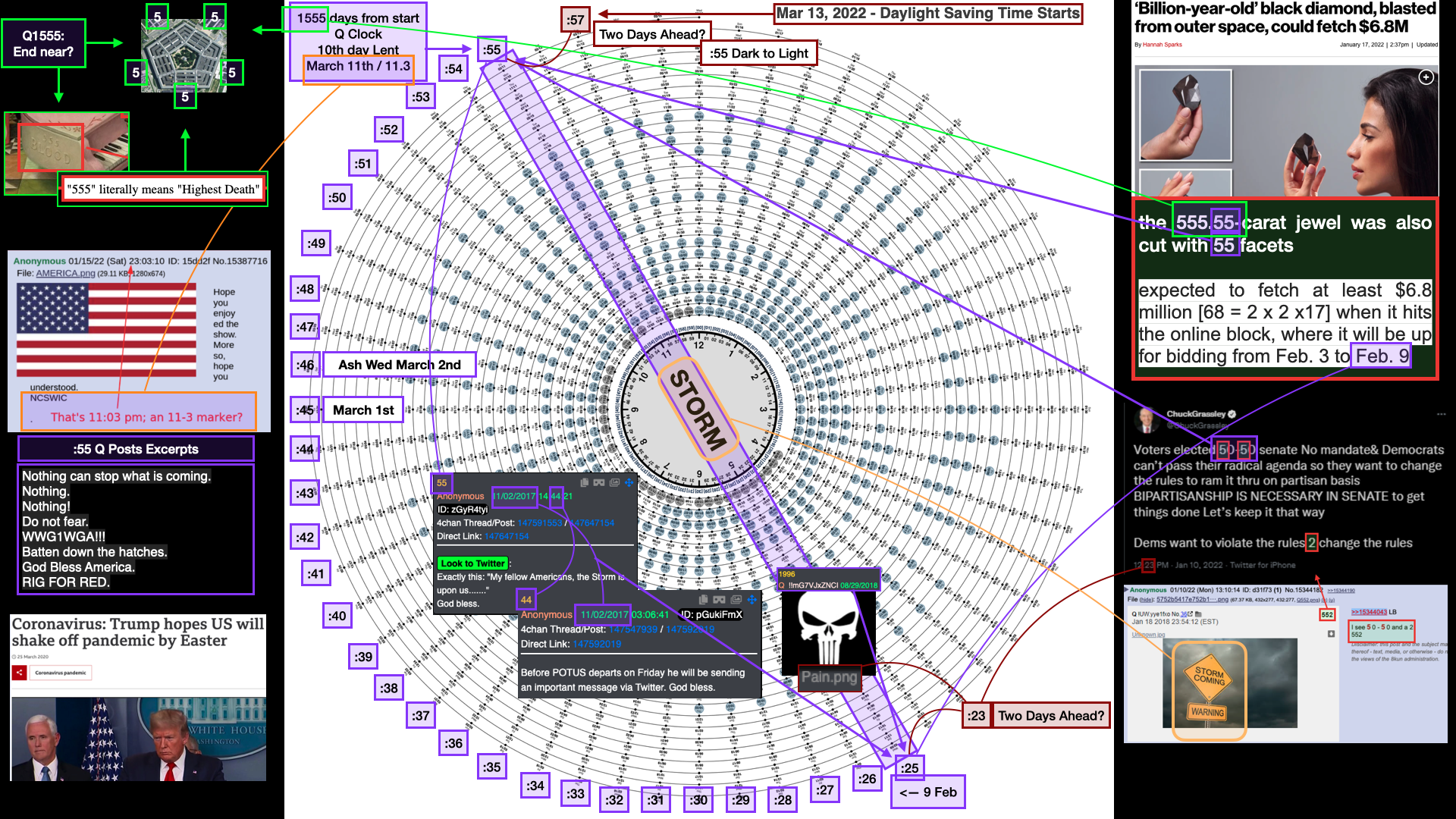Screen dimensions: 1456x819
Task: Click the ID: pGukiFmX badge
Action: (712, 615)
